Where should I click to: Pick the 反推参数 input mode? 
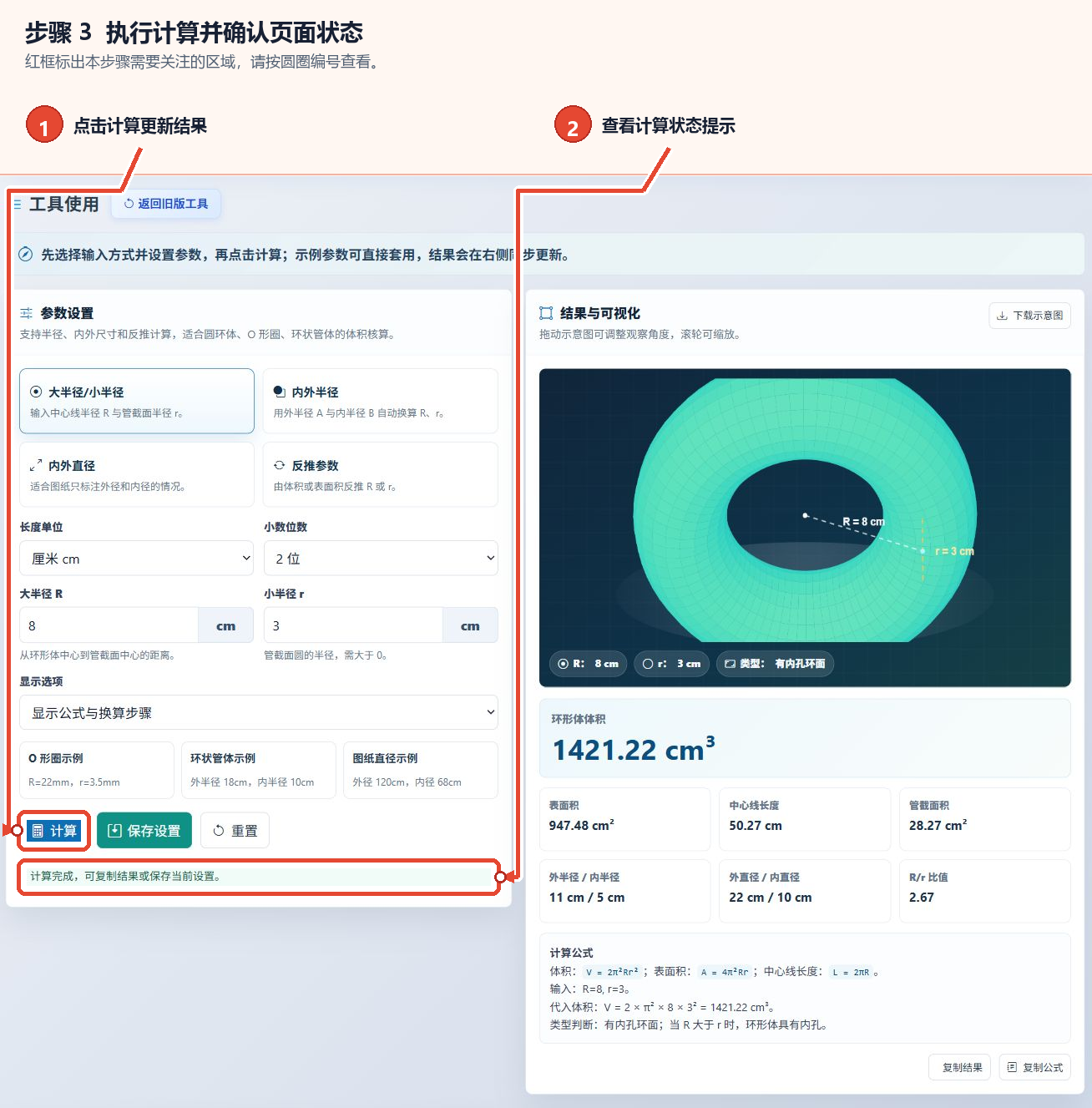[381, 474]
